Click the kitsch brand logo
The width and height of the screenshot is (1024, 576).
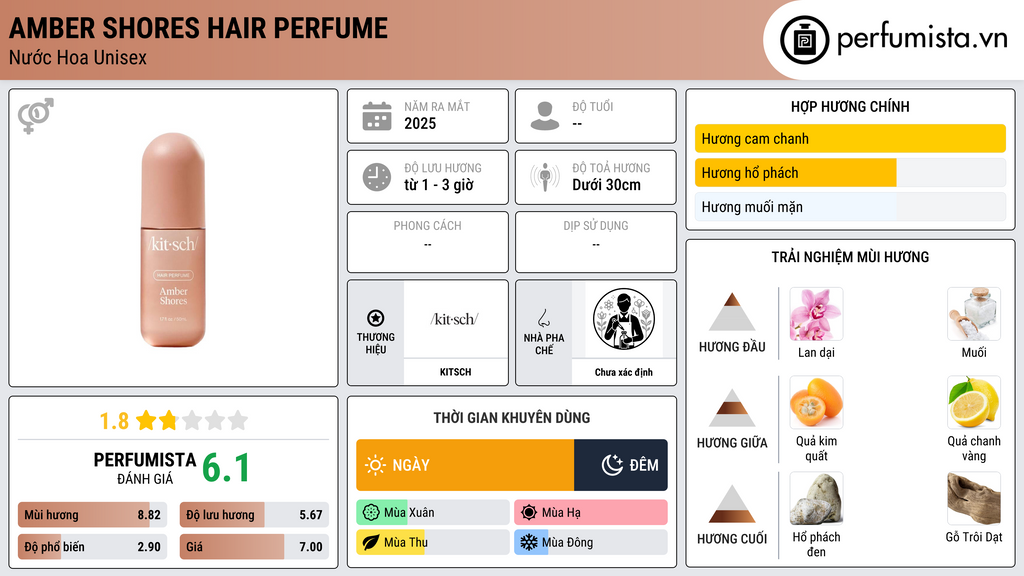tap(455, 319)
